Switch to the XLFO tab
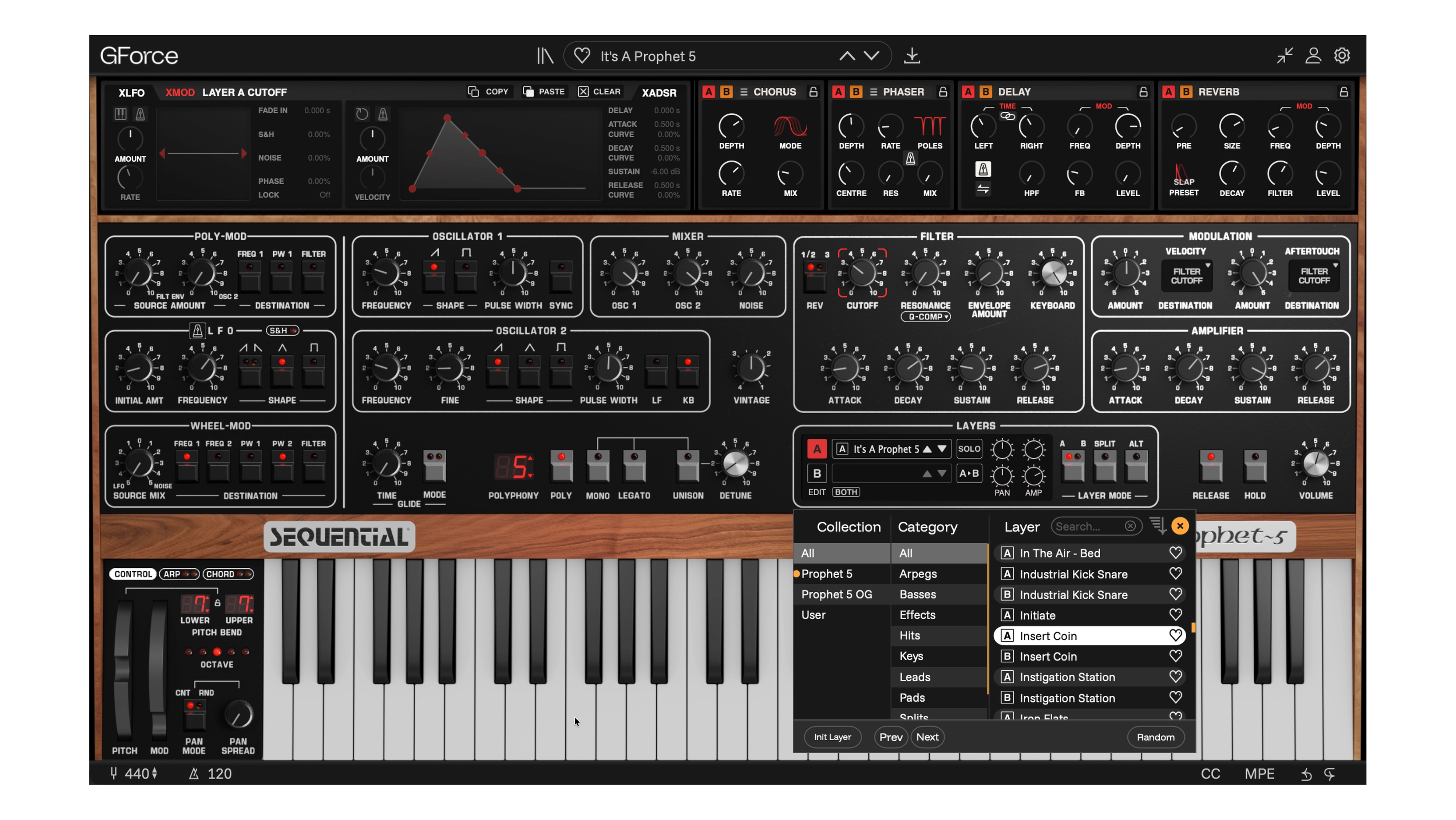This screenshot has height=820, width=1456. (131, 92)
